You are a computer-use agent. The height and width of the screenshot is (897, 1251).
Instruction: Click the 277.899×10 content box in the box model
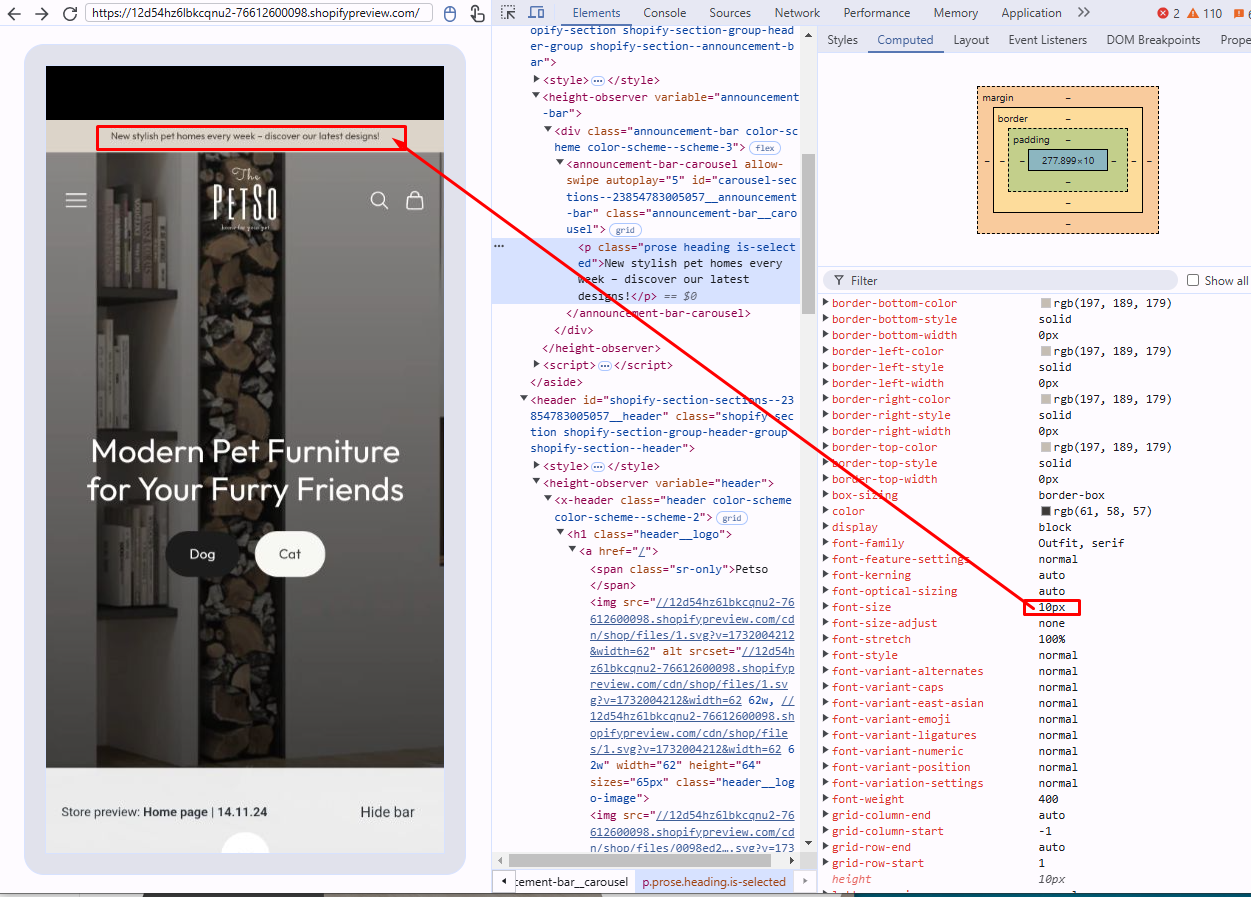pyautogui.click(x=1067, y=160)
